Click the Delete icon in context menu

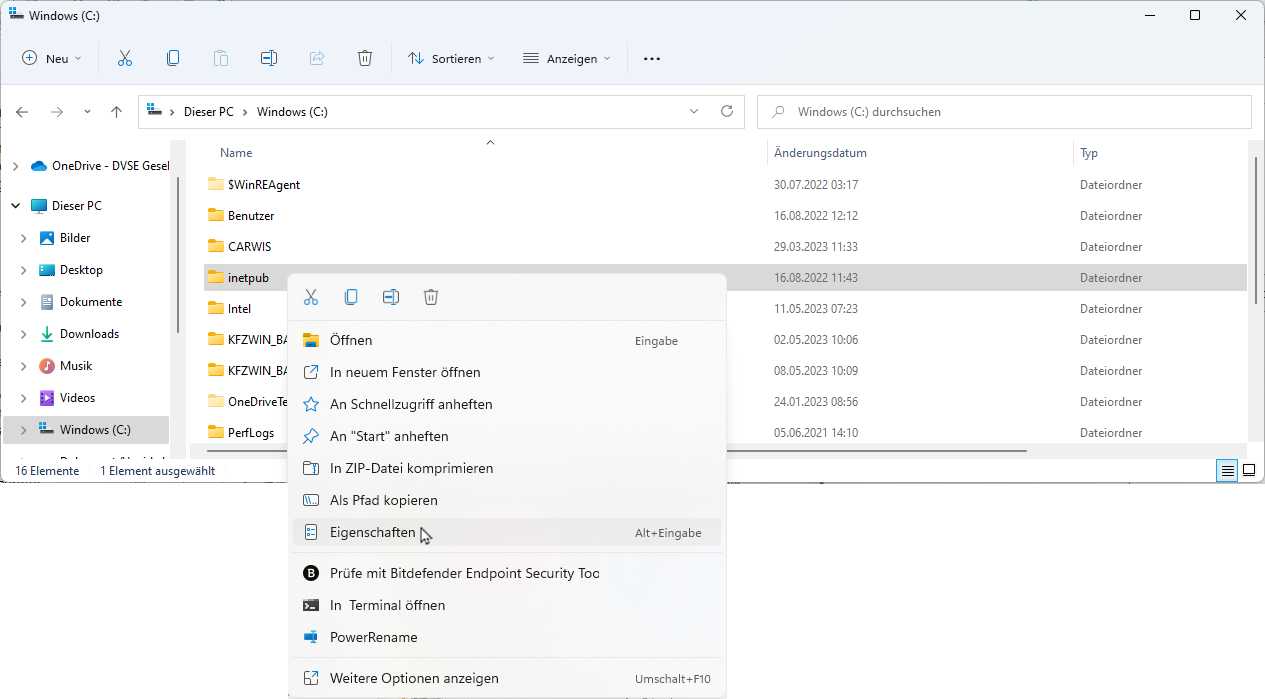(x=431, y=297)
